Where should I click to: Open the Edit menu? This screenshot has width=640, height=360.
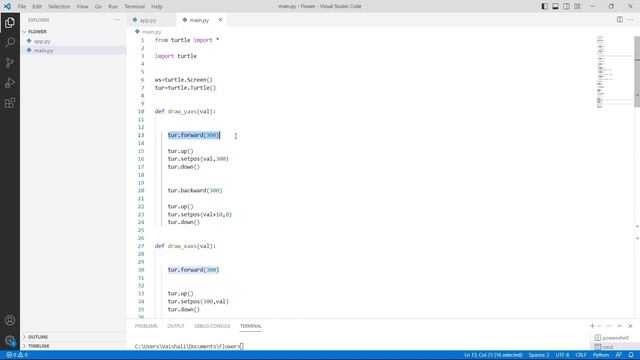point(37,7)
